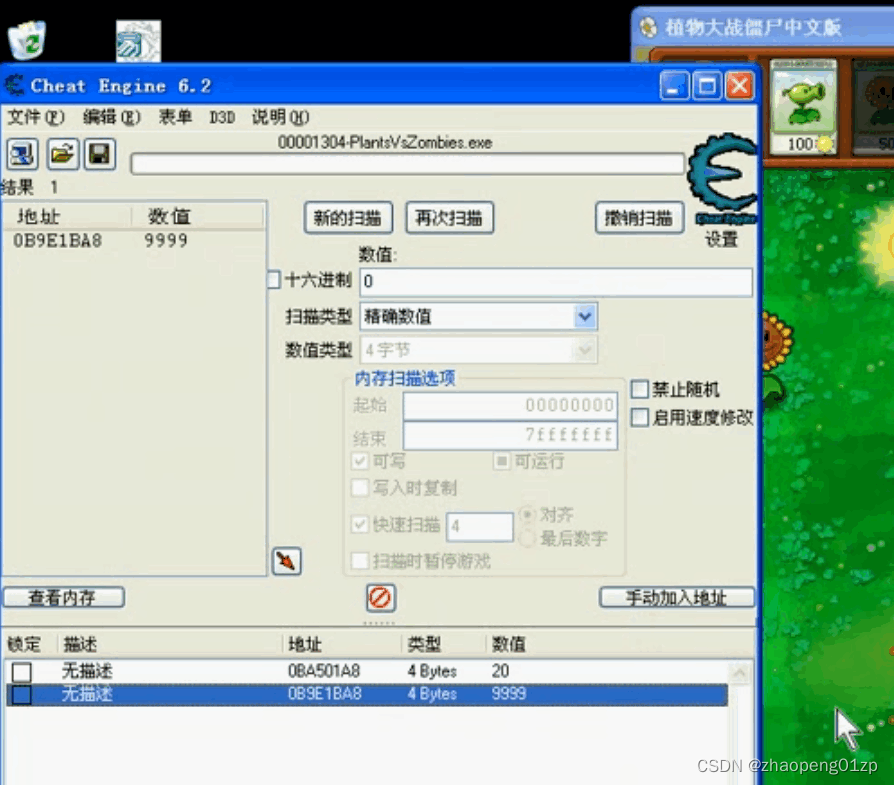Viewport: 894px width, 785px height.
Task: Open the 文件 menu
Action: pyautogui.click(x=36, y=117)
